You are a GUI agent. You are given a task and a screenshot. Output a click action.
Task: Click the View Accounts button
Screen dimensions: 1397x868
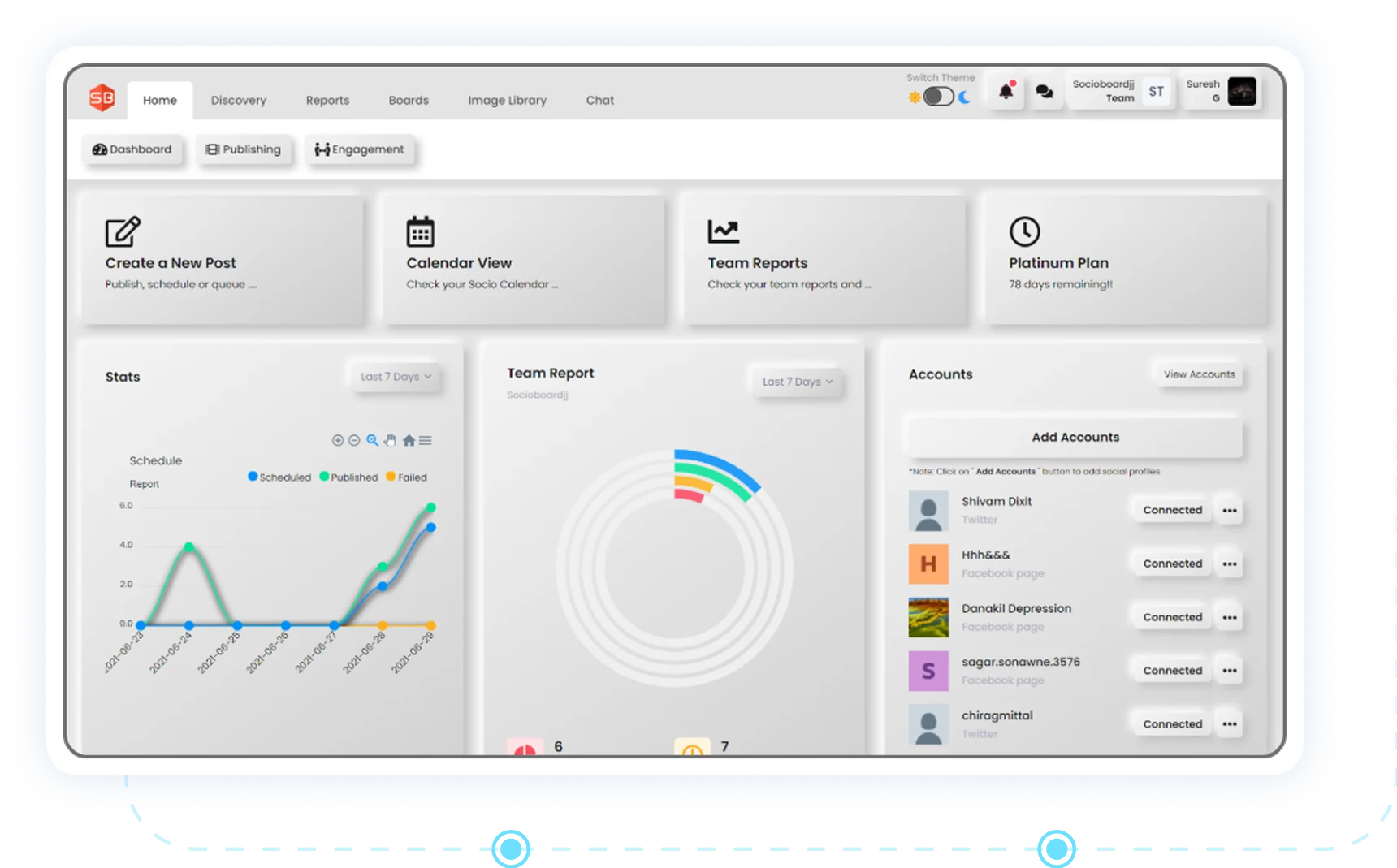pyautogui.click(x=1198, y=374)
